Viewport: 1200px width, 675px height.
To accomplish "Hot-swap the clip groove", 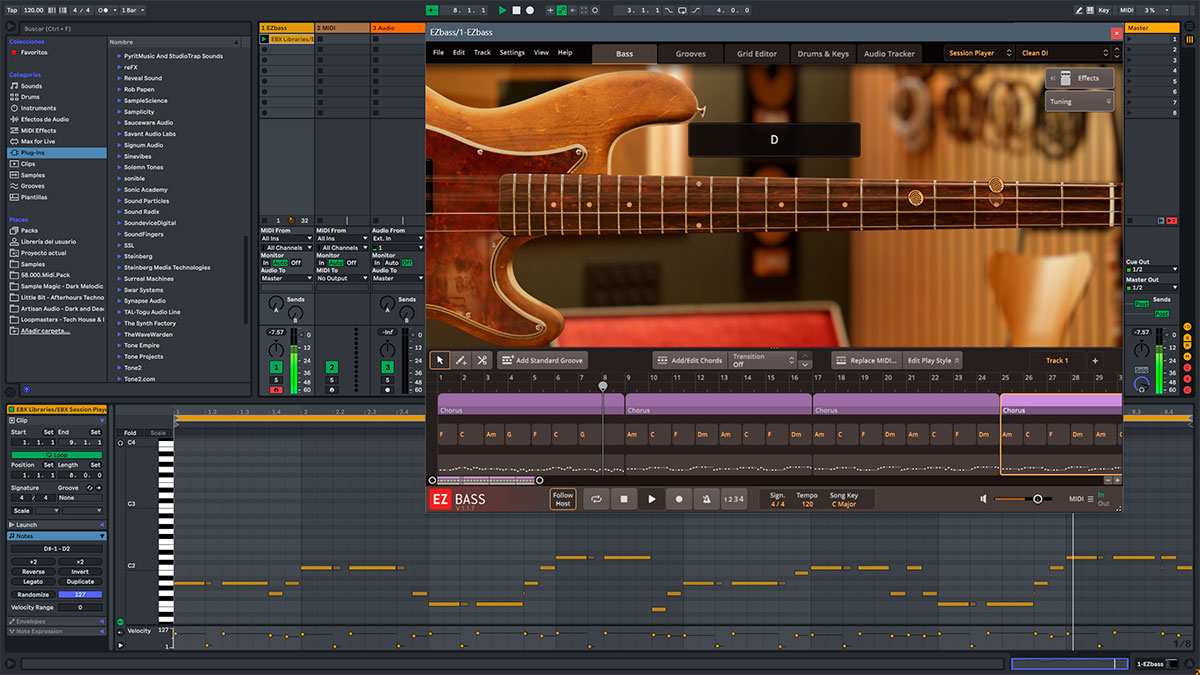I will [x=89, y=488].
